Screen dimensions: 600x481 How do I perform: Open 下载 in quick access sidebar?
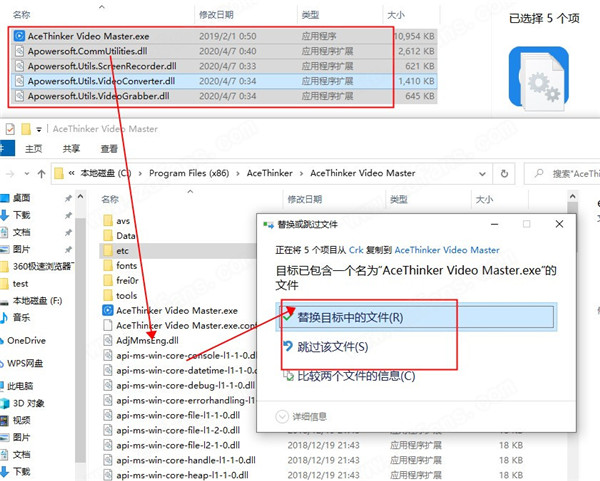pos(21,215)
